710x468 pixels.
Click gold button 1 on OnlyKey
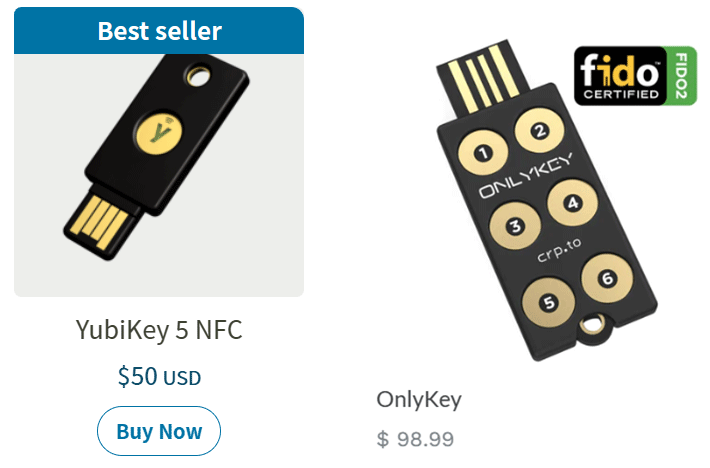point(483,153)
